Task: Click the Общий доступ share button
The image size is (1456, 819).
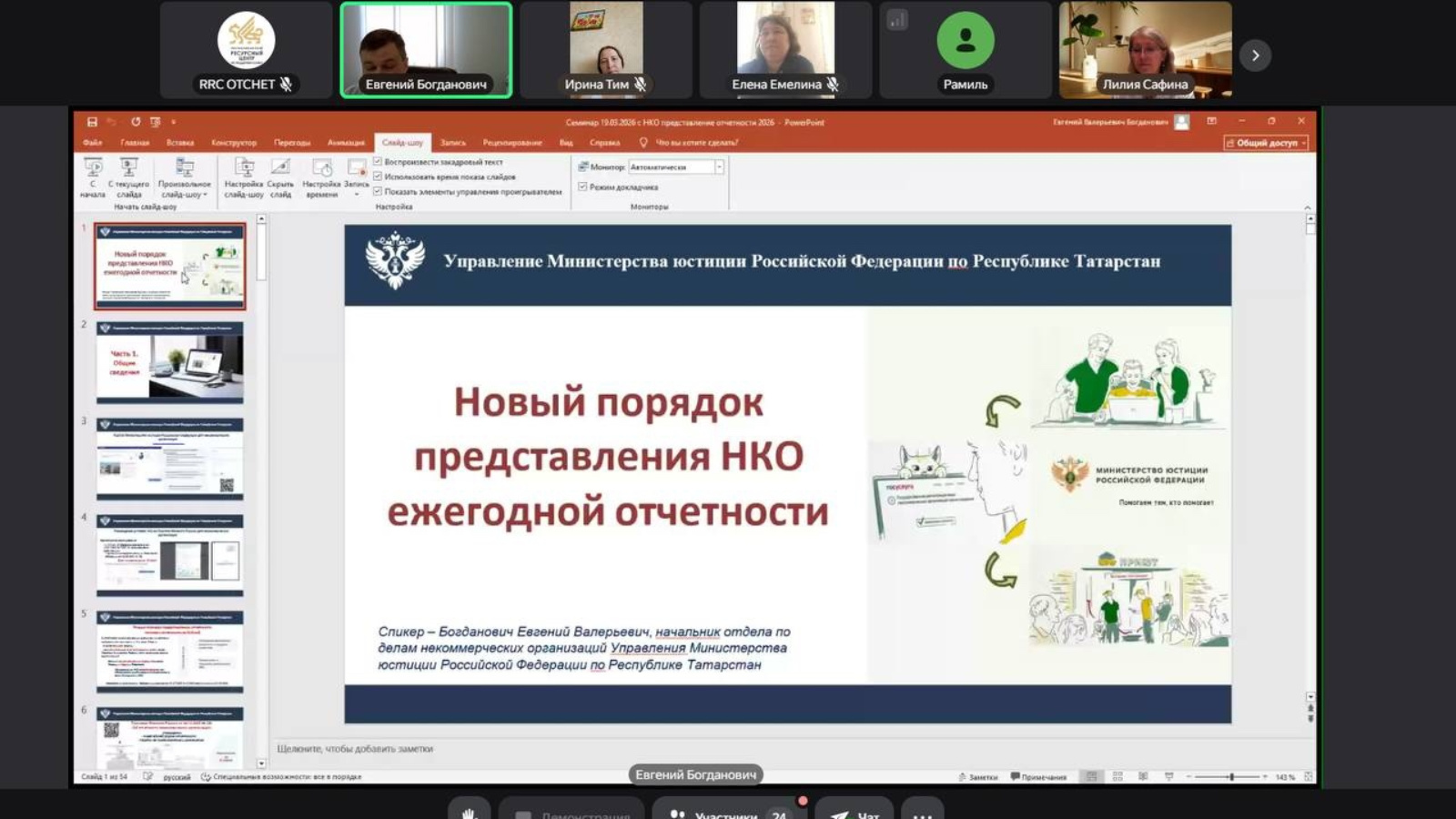Action: point(1266,143)
